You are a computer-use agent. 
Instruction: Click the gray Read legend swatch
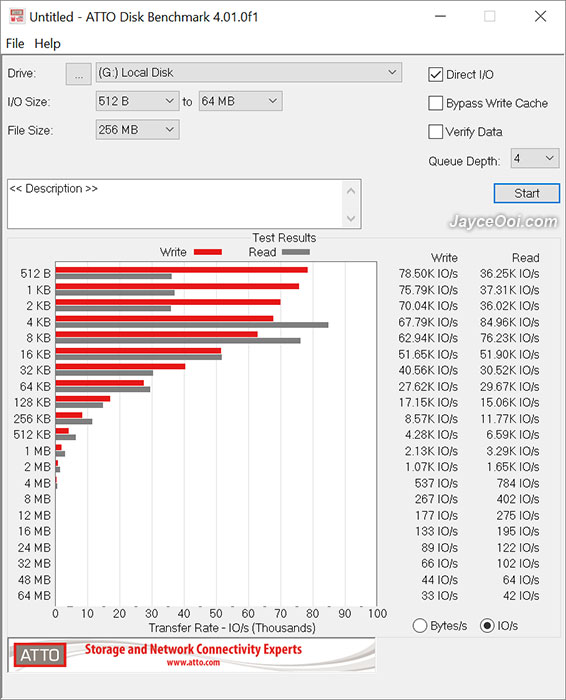point(295,252)
